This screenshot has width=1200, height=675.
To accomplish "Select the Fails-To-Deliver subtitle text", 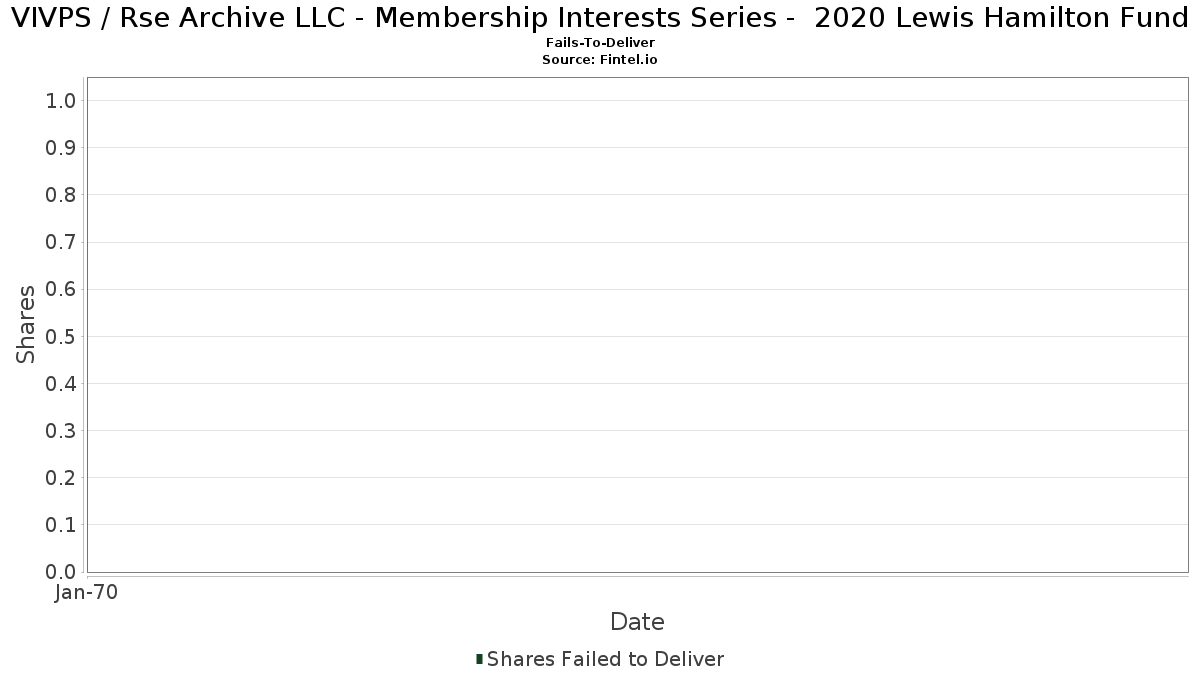I will tap(600, 44).
